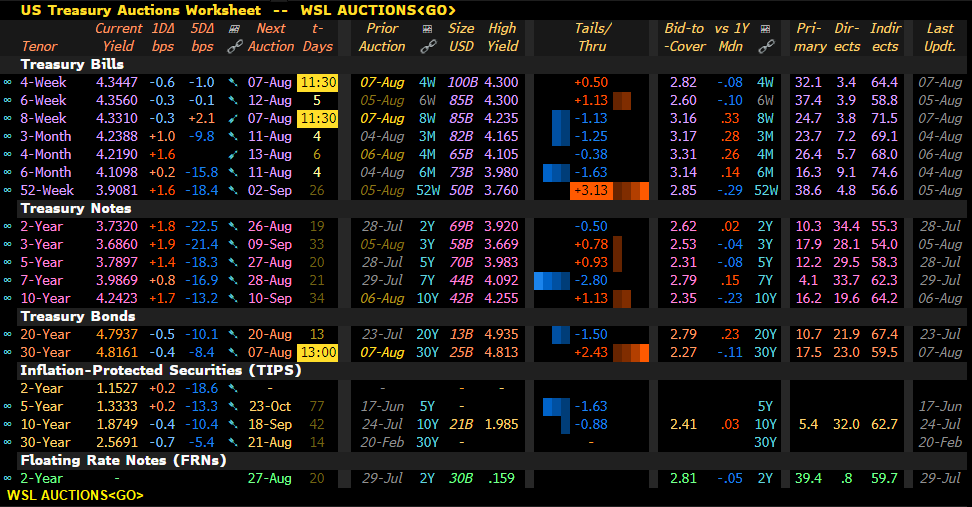This screenshot has width=972, height=507.
Task: Click the grid icon above the Next Auction link icon
Action: pyautogui.click(x=234, y=29)
